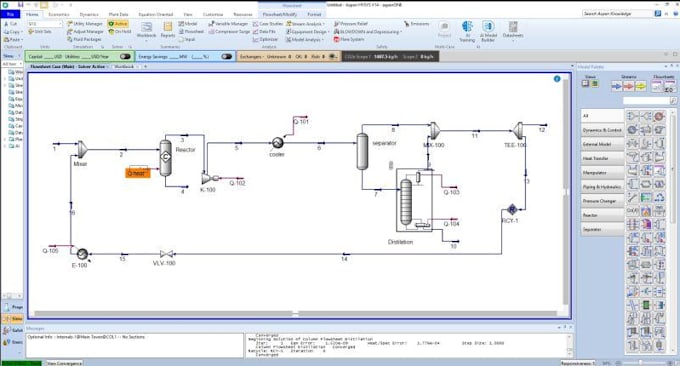Image resolution: width=680 pixels, height=366 pixels.
Task: Open the Adjust Manager
Action: (x=85, y=32)
